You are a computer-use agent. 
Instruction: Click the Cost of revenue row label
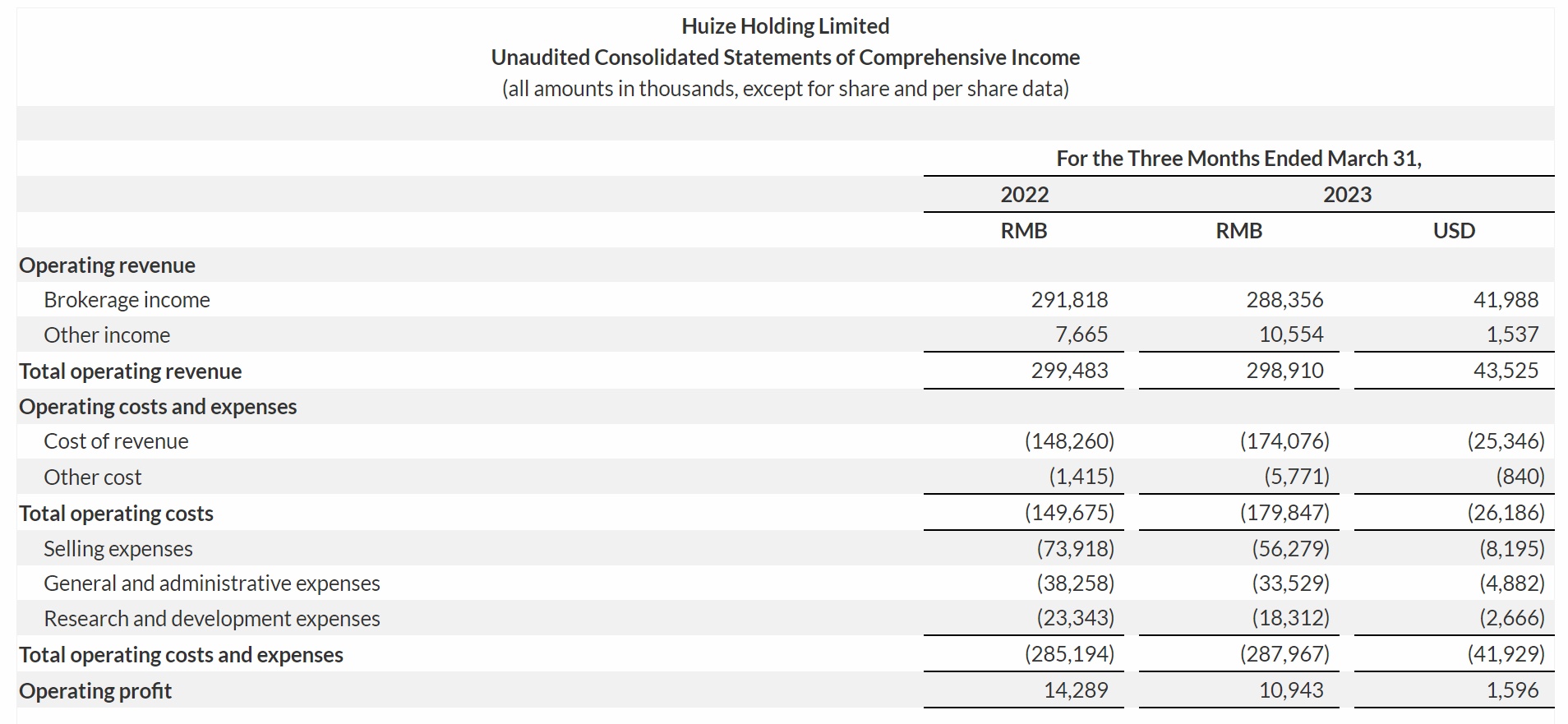click(116, 441)
